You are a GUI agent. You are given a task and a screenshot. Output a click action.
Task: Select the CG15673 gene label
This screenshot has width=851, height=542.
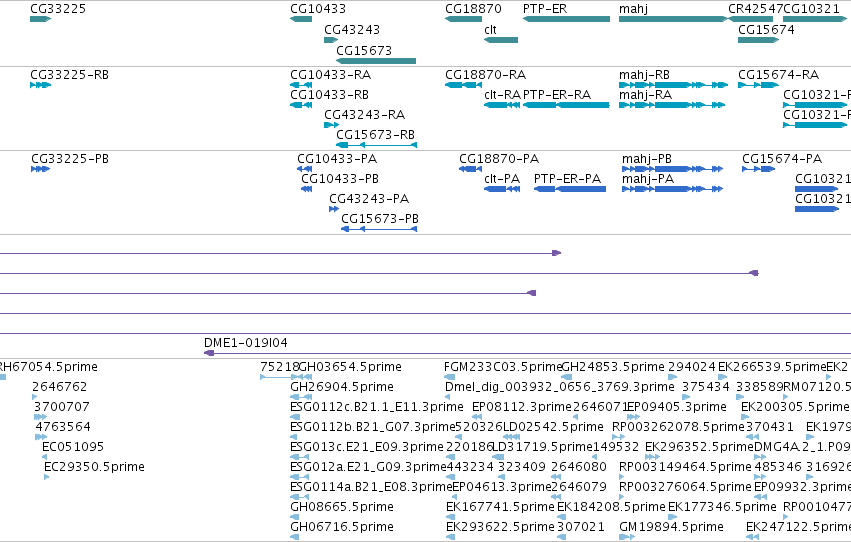click(364, 50)
